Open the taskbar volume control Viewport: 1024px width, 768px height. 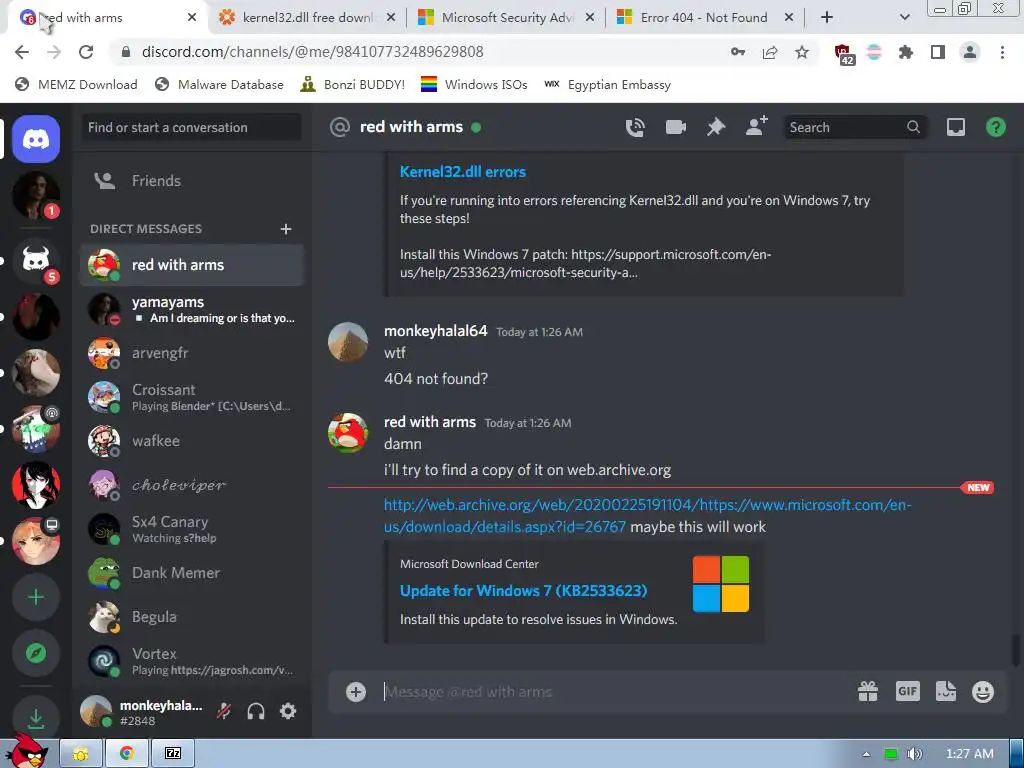914,754
